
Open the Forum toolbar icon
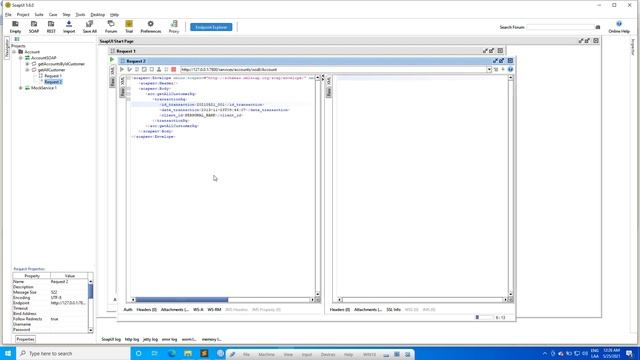111,27
